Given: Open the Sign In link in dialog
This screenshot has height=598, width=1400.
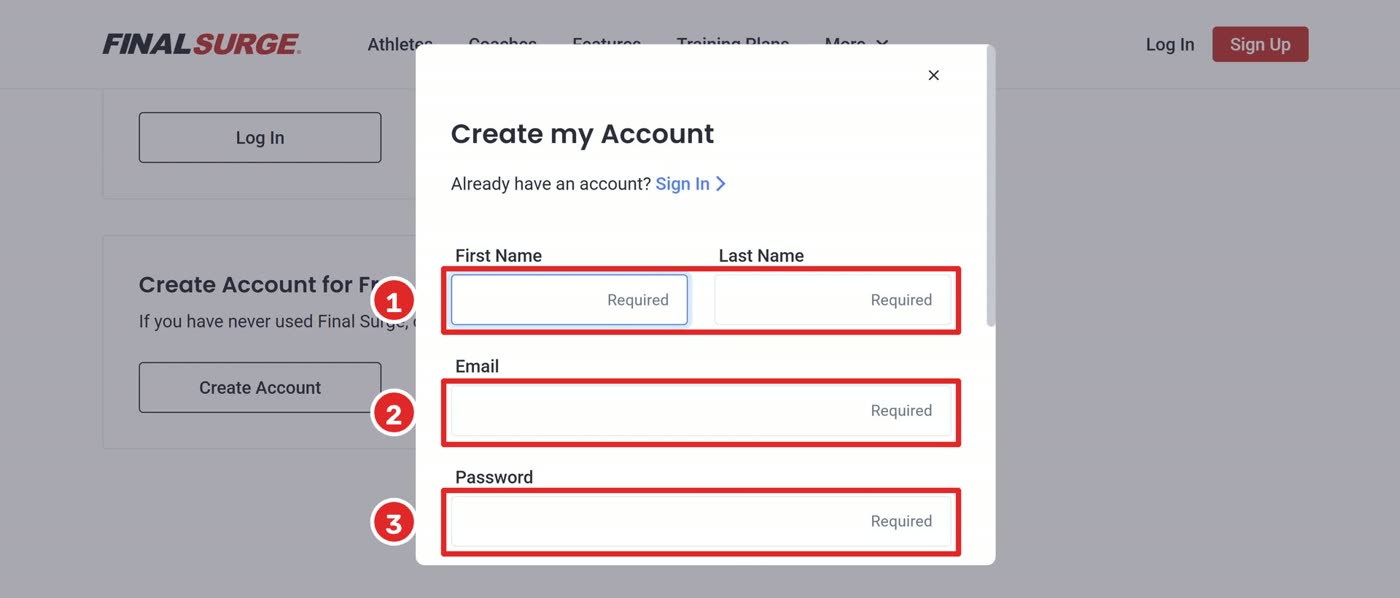Looking at the screenshot, I should click(x=690, y=184).
